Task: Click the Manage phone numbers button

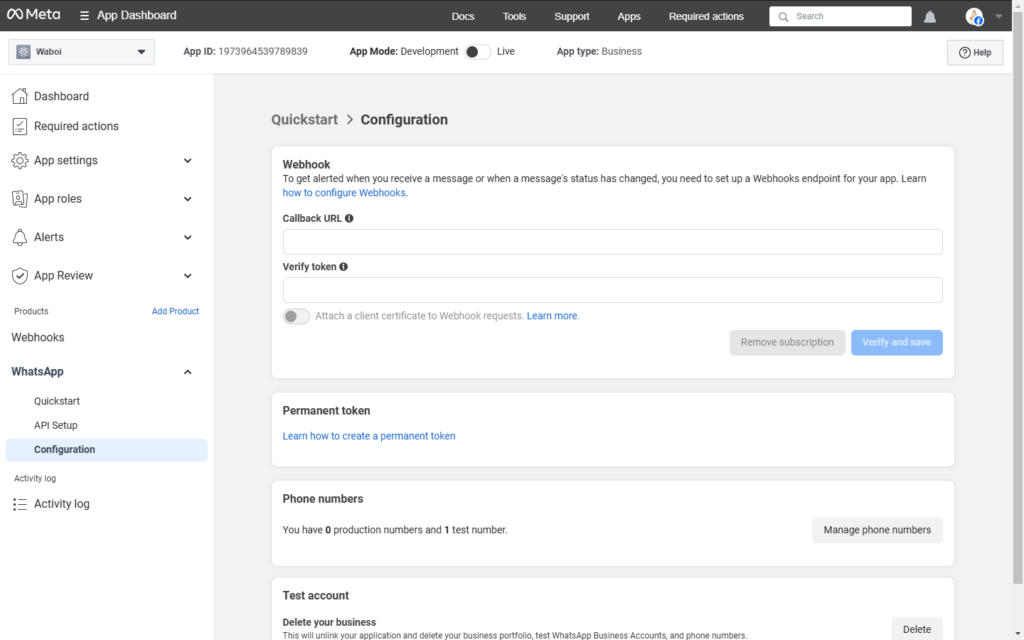Action: click(877, 530)
